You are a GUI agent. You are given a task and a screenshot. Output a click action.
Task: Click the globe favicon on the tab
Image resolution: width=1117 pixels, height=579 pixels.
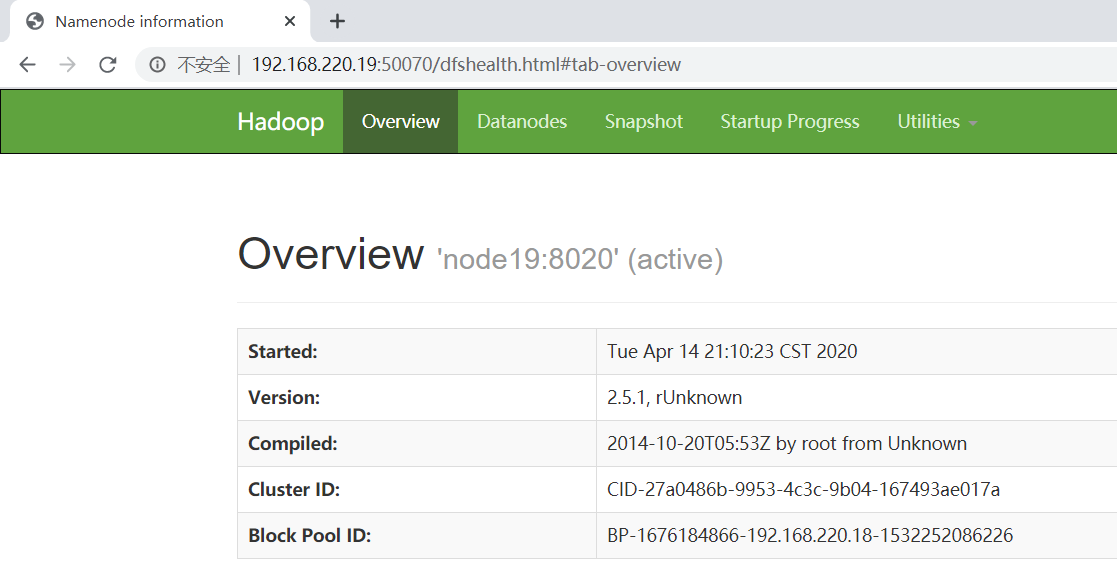point(35,21)
